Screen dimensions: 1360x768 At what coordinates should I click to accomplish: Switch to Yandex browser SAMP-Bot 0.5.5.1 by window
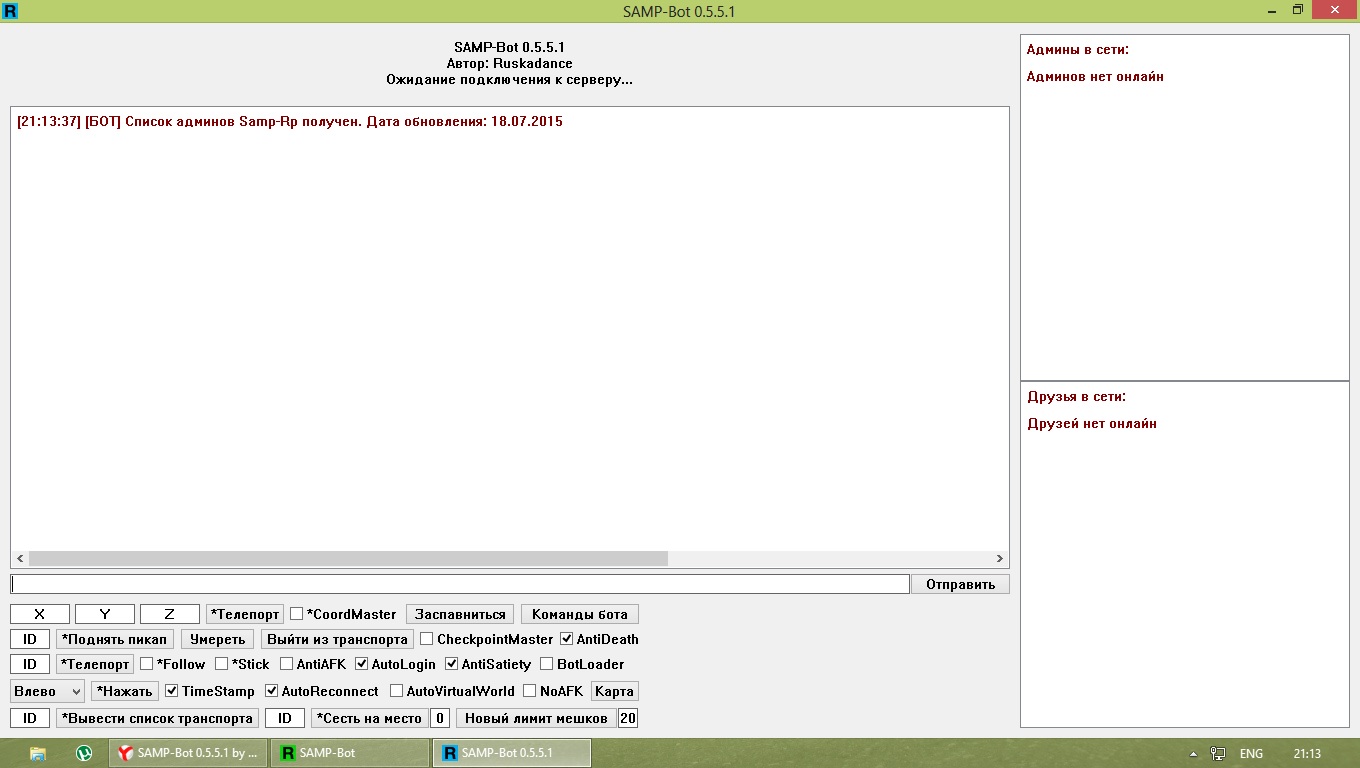click(x=188, y=753)
